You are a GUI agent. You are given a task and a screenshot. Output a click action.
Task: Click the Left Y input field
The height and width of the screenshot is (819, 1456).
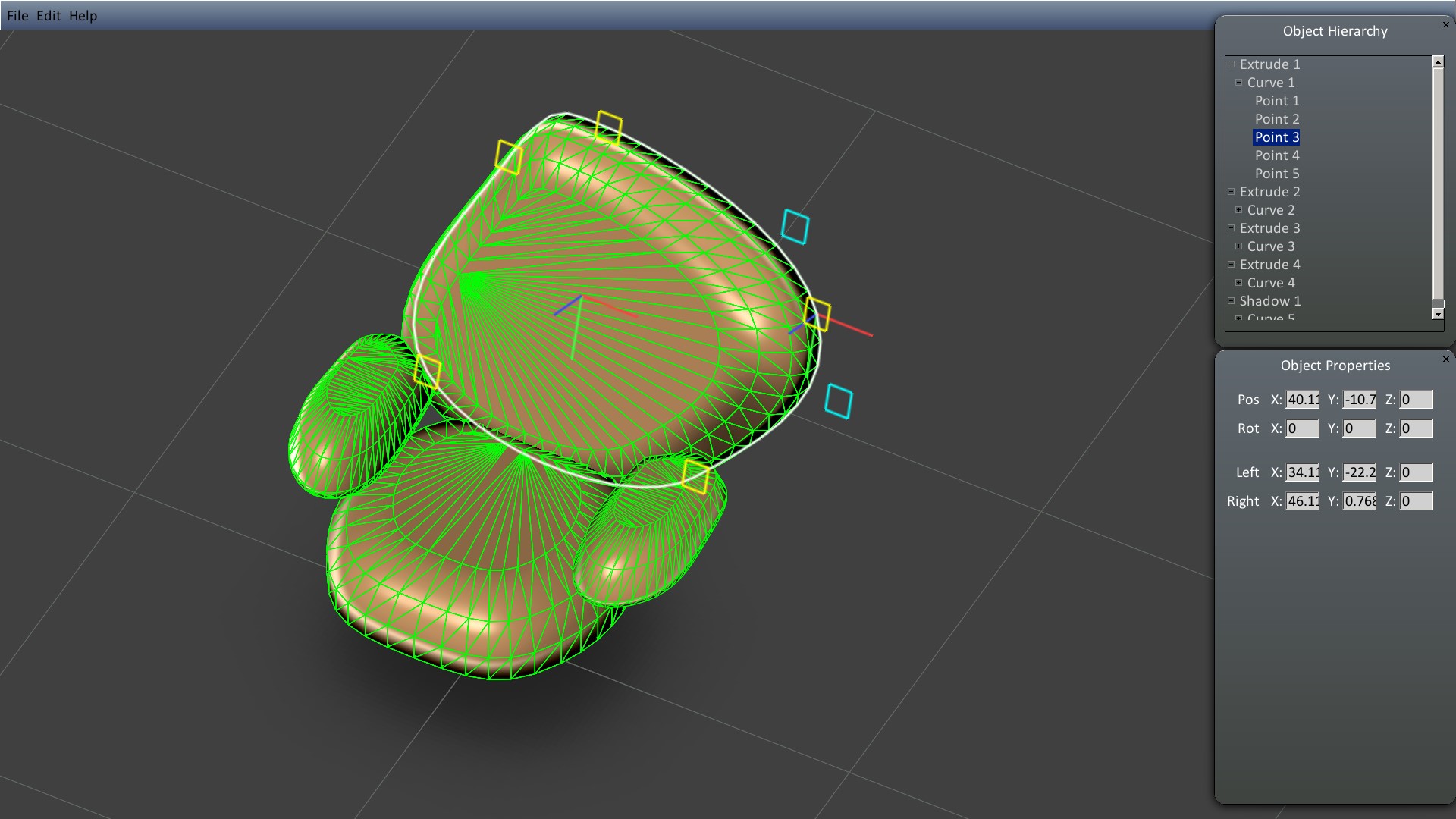tap(1359, 472)
